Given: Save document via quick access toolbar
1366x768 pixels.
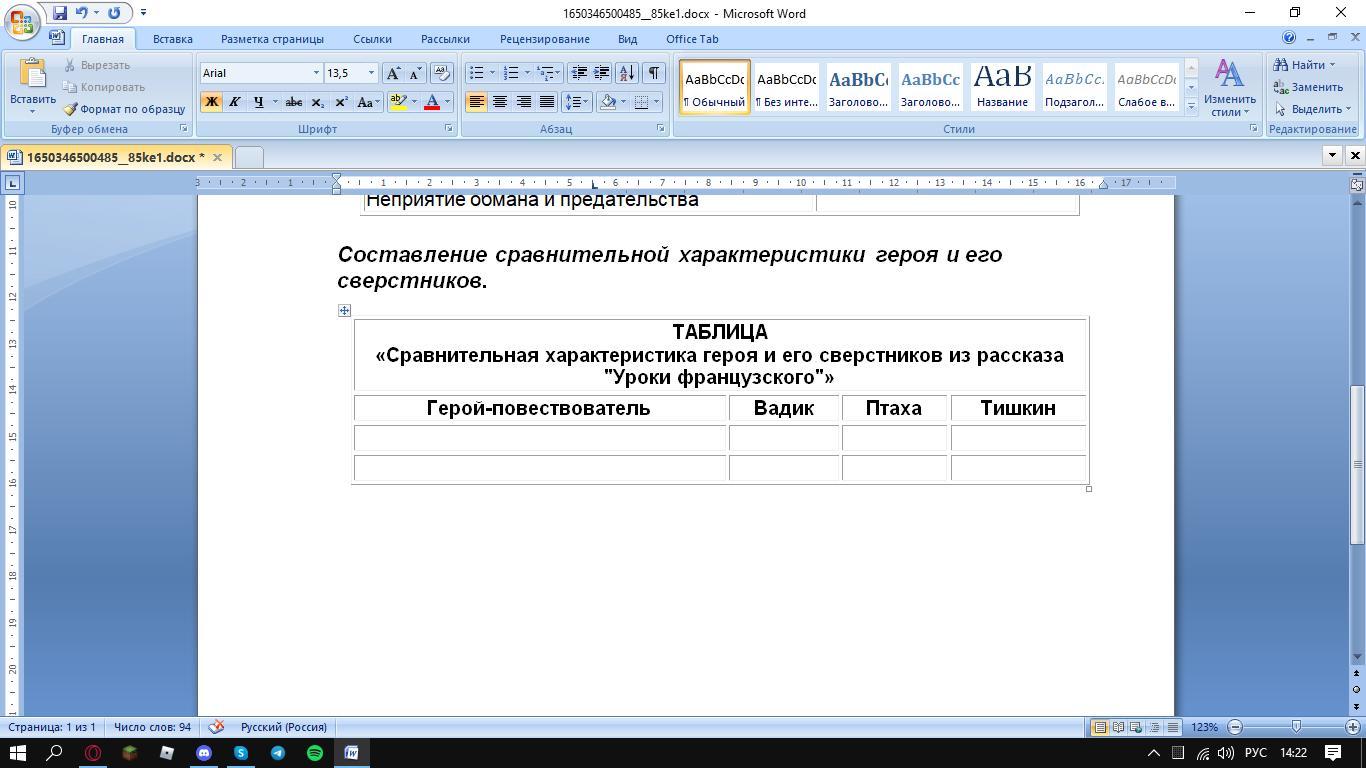Looking at the screenshot, I should [x=60, y=13].
